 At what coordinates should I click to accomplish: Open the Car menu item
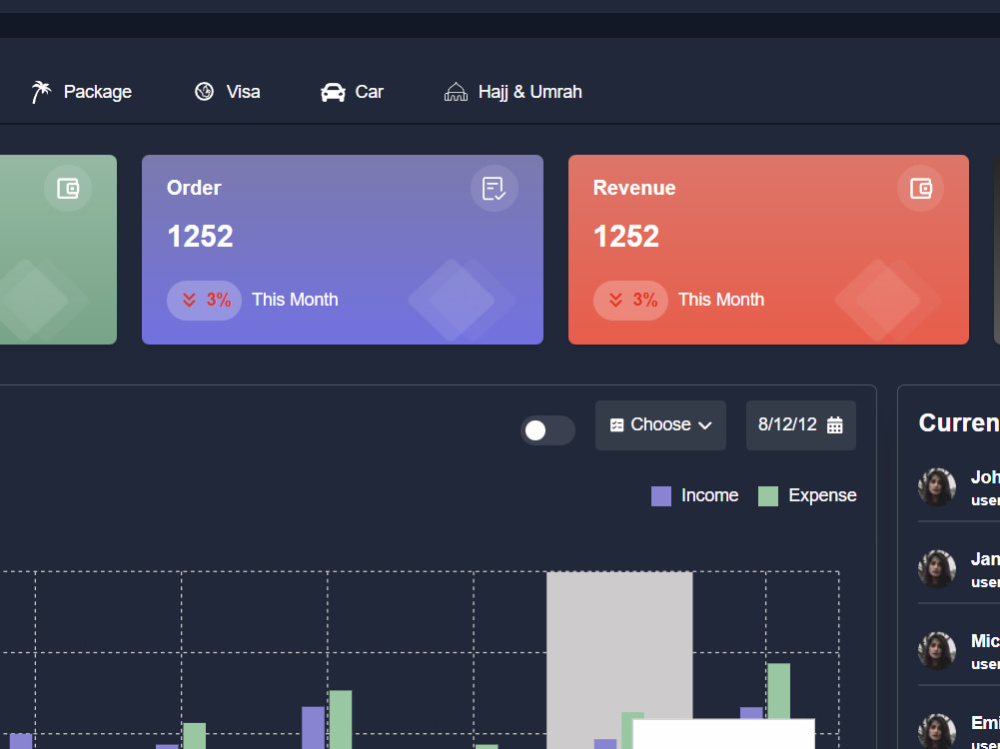coord(352,92)
